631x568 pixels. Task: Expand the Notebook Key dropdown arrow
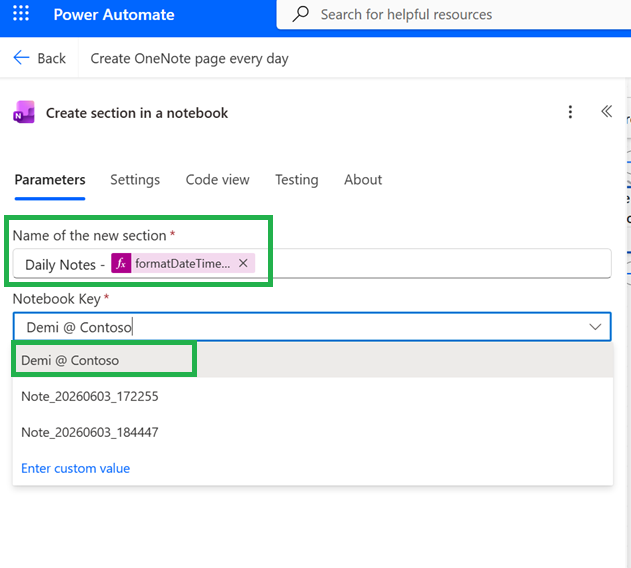[x=595, y=326]
